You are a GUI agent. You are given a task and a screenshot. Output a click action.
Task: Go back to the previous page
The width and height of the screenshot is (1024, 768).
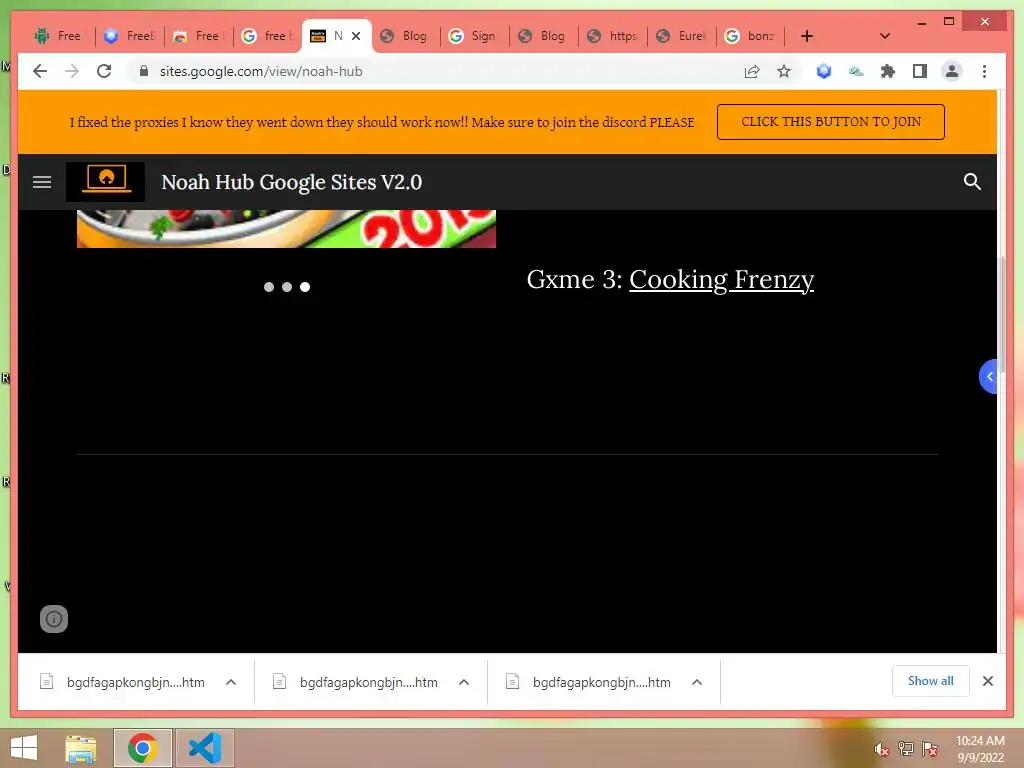point(40,71)
